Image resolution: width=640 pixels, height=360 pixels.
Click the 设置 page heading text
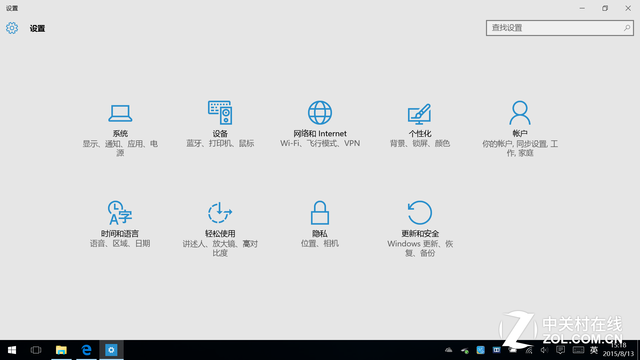37,28
